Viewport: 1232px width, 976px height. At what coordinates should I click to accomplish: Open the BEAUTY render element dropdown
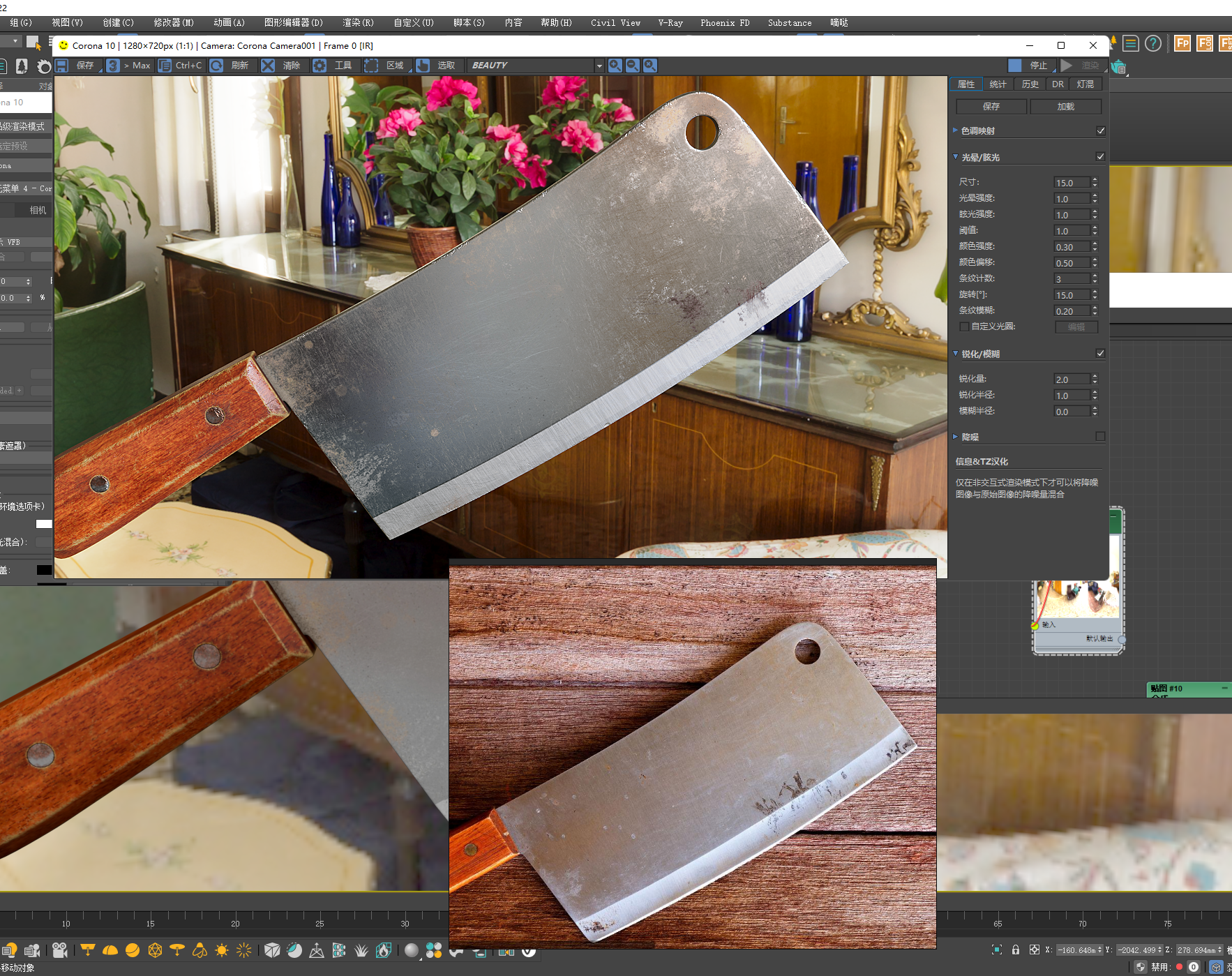pyautogui.click(x=599, y=66)
